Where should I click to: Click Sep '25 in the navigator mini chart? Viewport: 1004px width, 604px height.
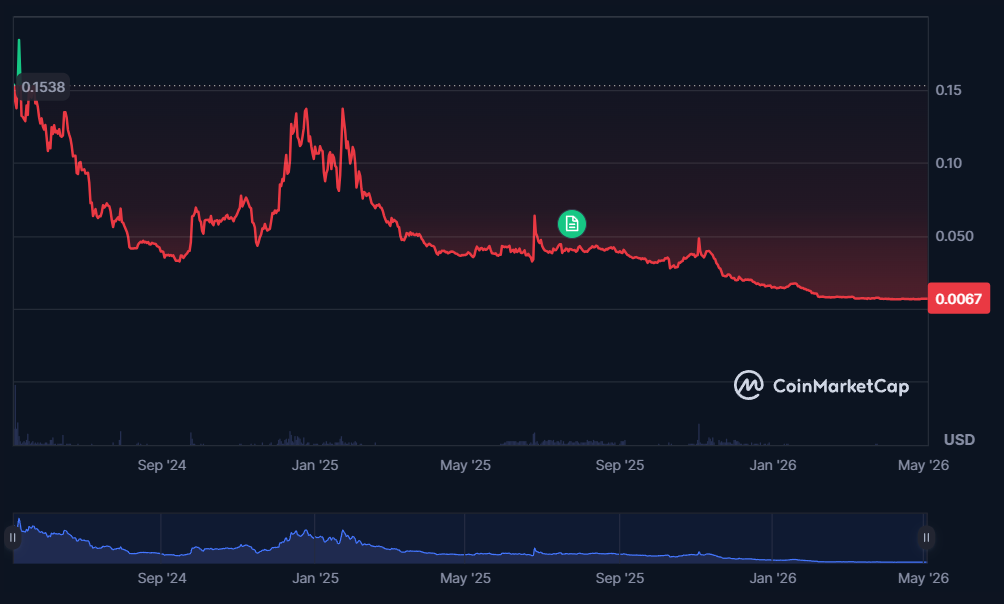pos(620,578)
